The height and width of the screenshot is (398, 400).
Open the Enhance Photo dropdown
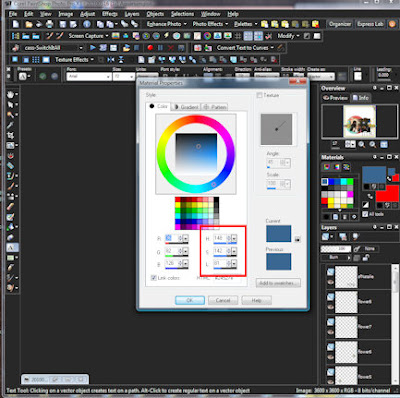(x=167, y=24)
